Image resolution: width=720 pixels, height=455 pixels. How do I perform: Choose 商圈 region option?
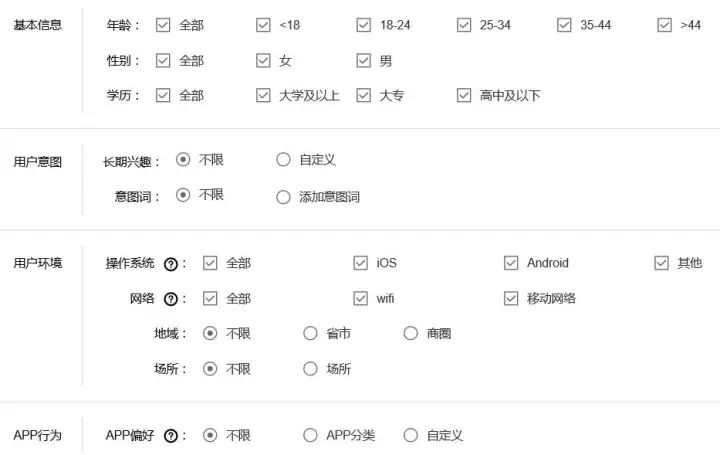pyautogui.click(x=410, y=334)
